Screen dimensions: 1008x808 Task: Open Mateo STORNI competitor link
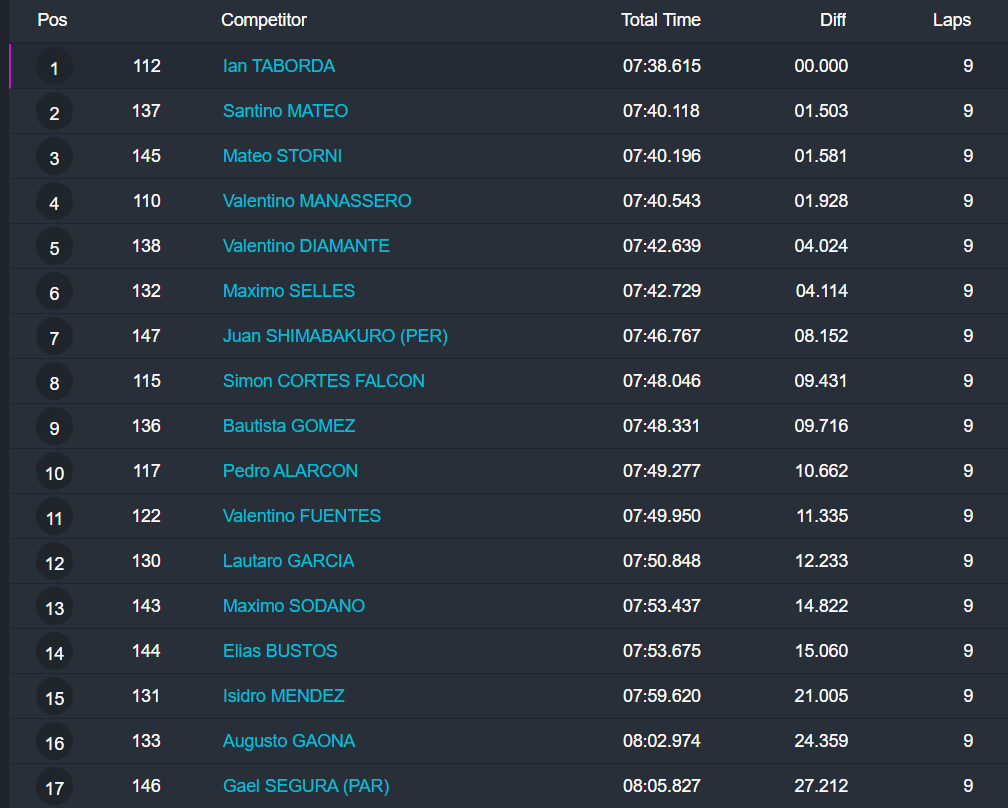click(x=282, y=156)
